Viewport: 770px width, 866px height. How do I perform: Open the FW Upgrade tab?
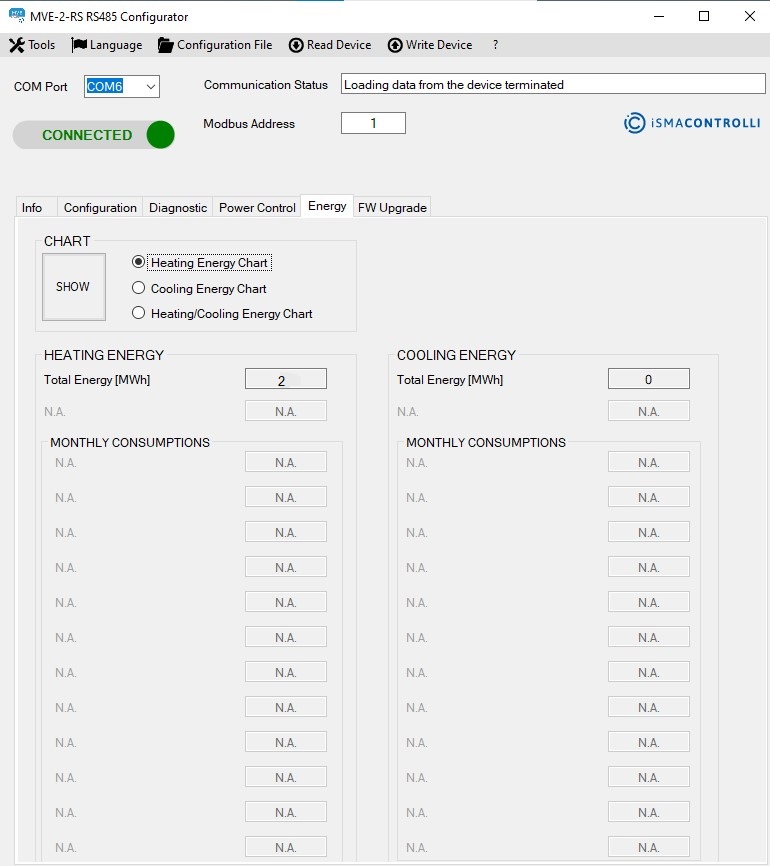392,207
